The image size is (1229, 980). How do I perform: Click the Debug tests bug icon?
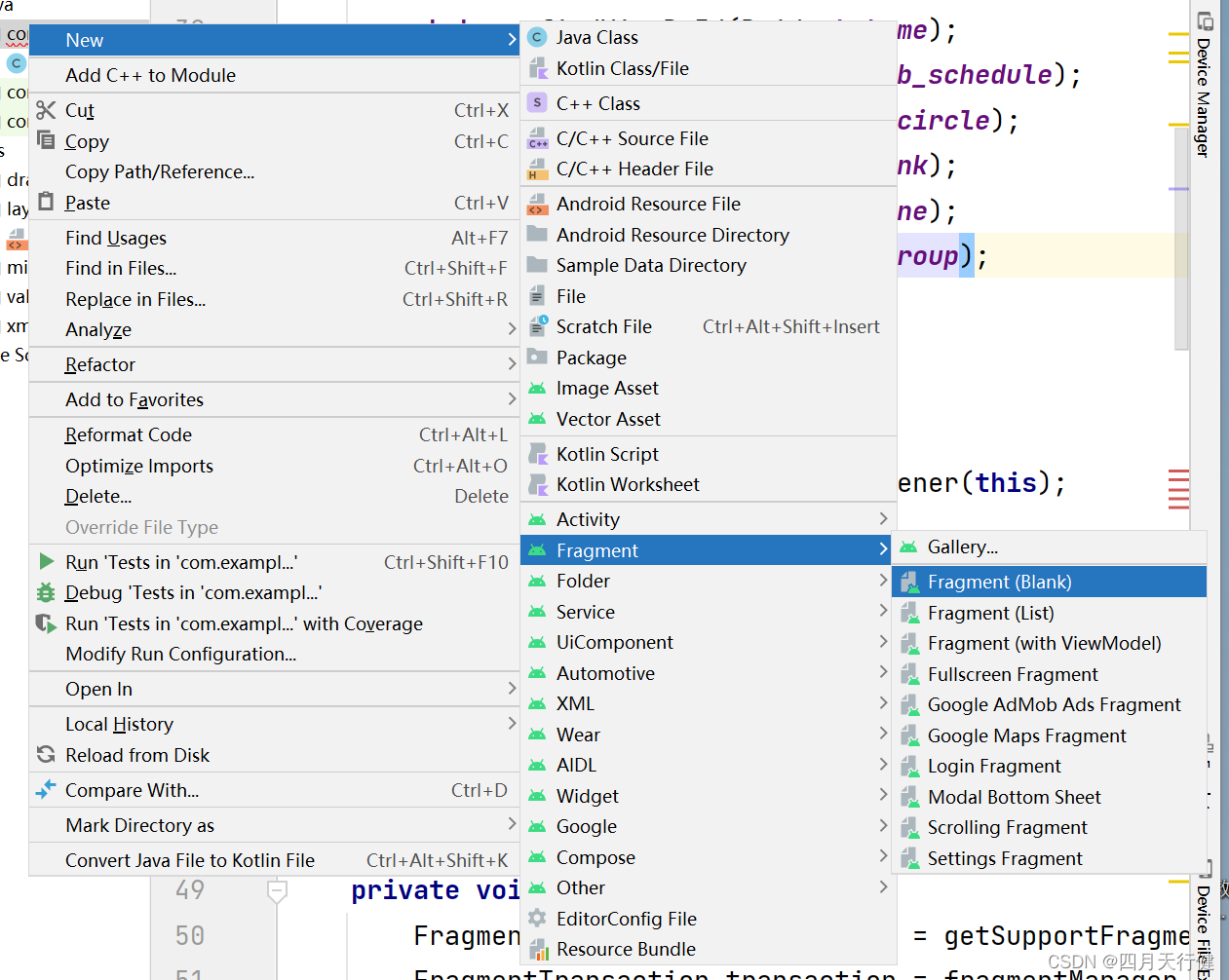(x=46, y=592)
